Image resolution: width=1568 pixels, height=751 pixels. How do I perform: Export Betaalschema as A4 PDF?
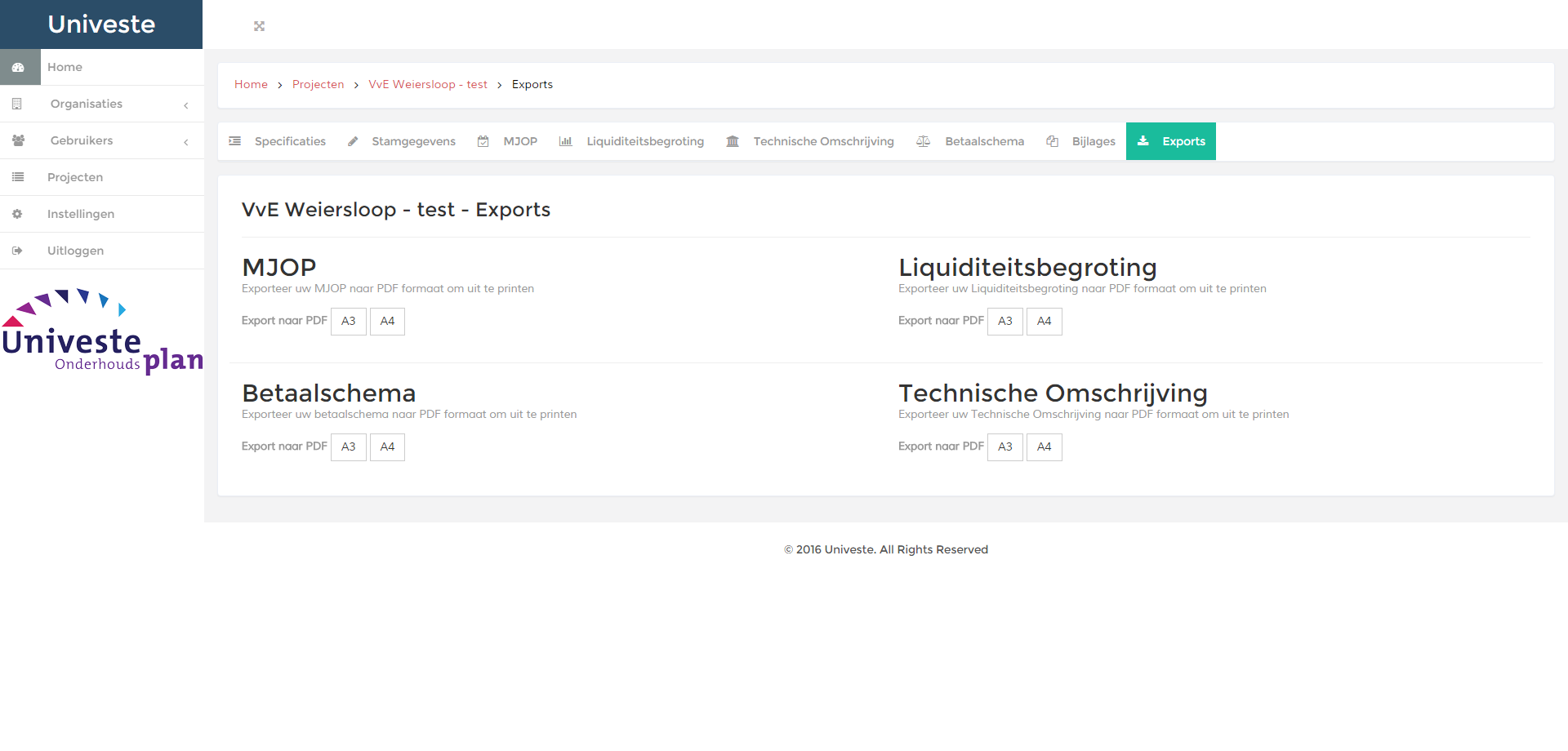click(x=387, y=447)
